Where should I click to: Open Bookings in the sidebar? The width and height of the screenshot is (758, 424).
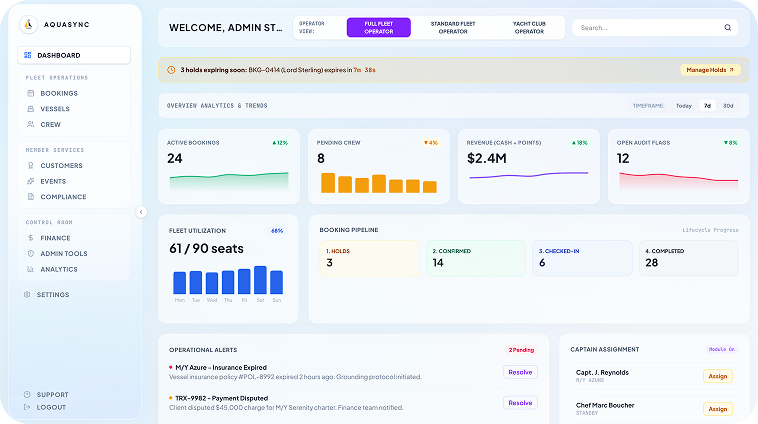pyautogui.click(x=74, y=93)
